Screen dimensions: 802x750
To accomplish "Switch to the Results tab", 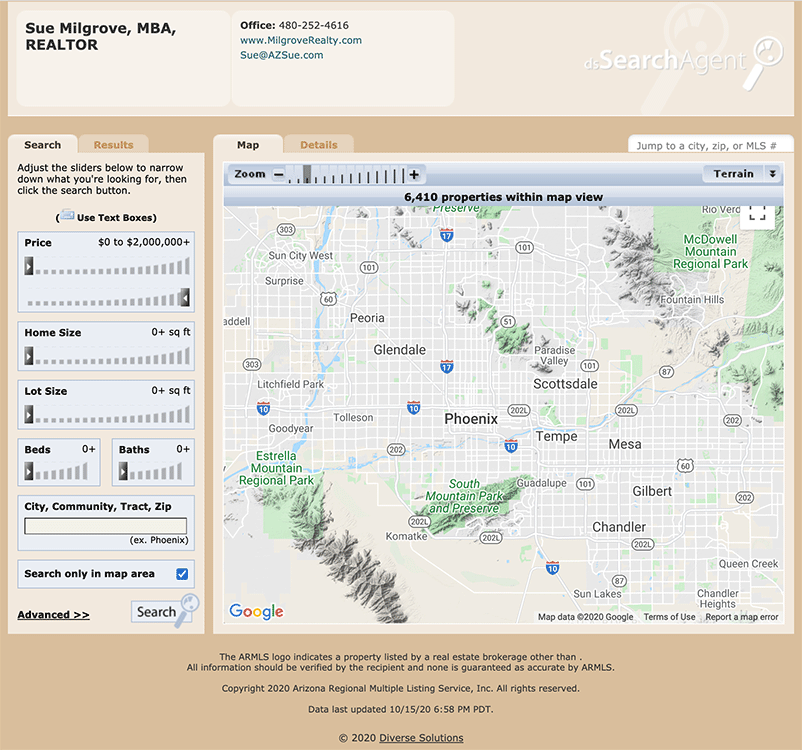I will (114, 145).
